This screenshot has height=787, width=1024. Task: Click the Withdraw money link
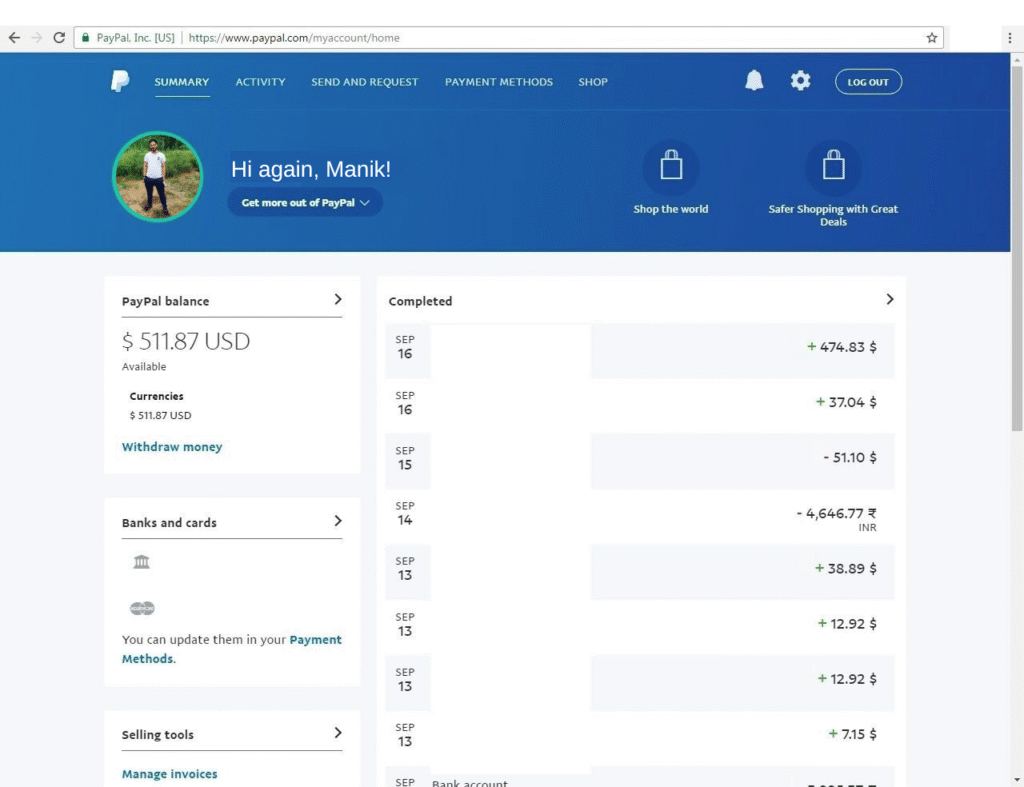click(x=172, y=447)
